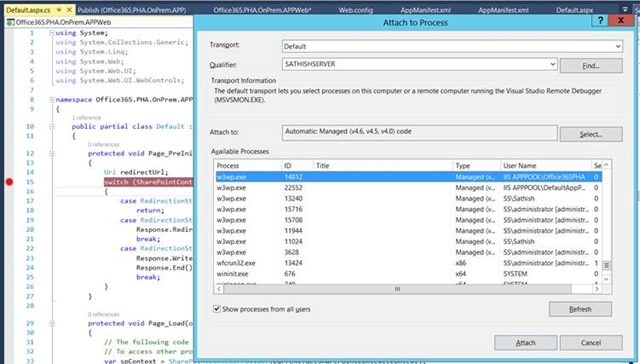The image size is (640, 364).
Task: Click the Find... button
Action: pyautogui.click(x=591, y=65)
